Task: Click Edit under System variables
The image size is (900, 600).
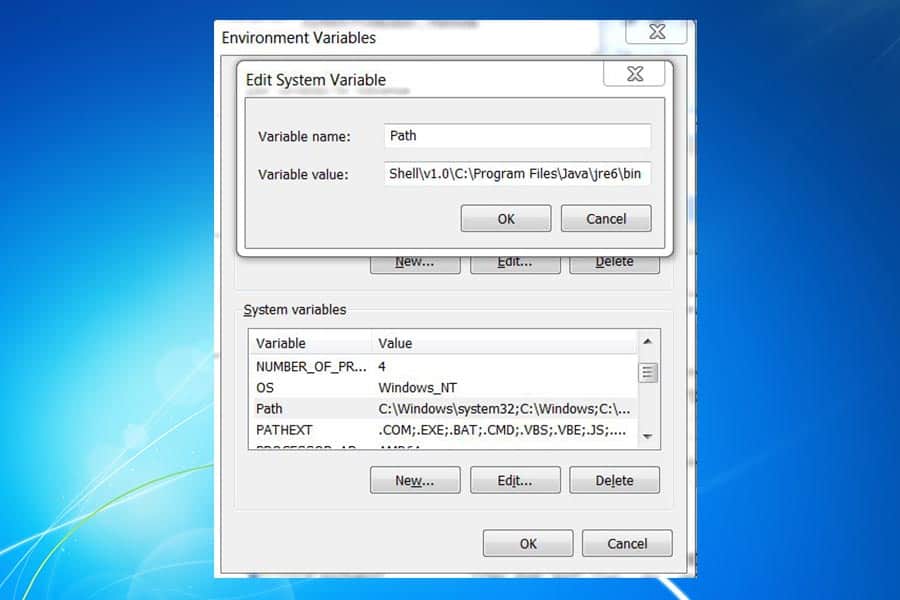Action: [x=514, y=480]
